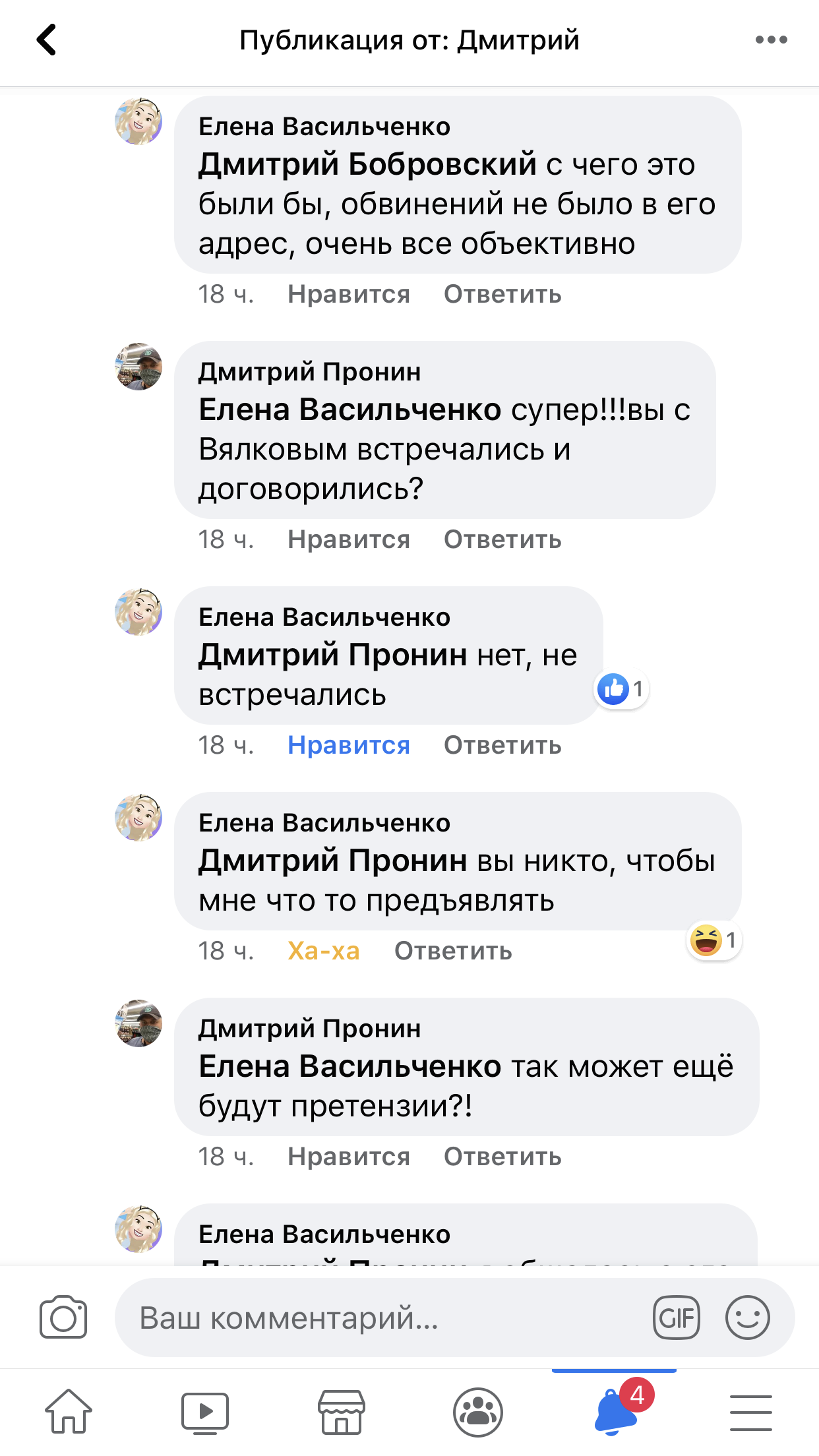
Task: Like Дмитрий Пронин's "супер!!!" comment
Action: [349, 539]
